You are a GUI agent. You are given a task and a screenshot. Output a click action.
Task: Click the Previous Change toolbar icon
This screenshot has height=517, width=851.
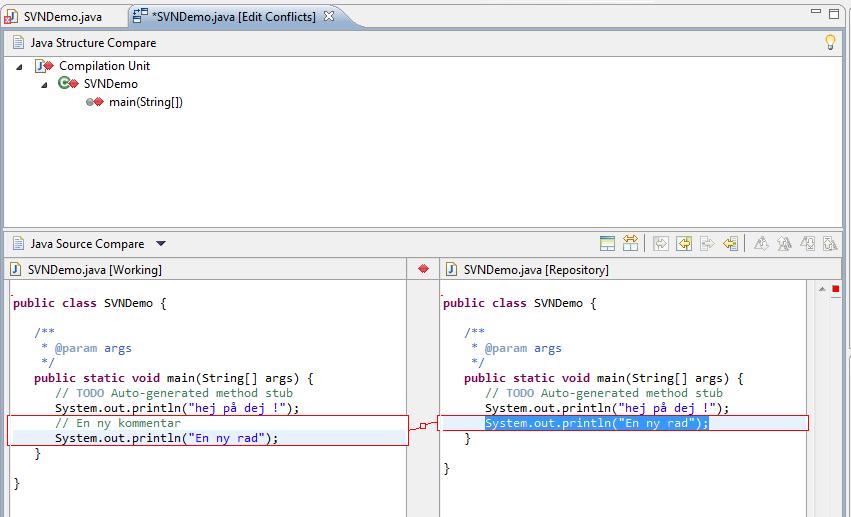[830, 244]
